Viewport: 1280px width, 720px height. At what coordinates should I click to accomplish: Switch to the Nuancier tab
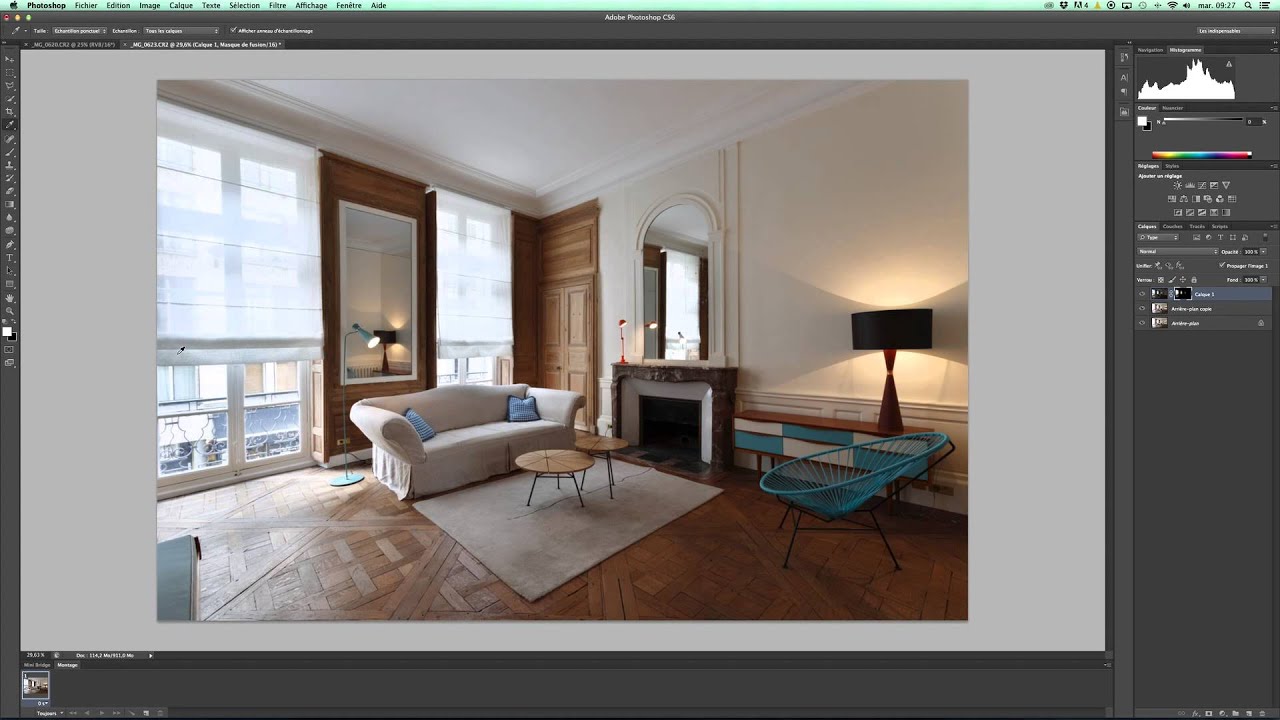pyautogui.click(x=1173, y=108)
